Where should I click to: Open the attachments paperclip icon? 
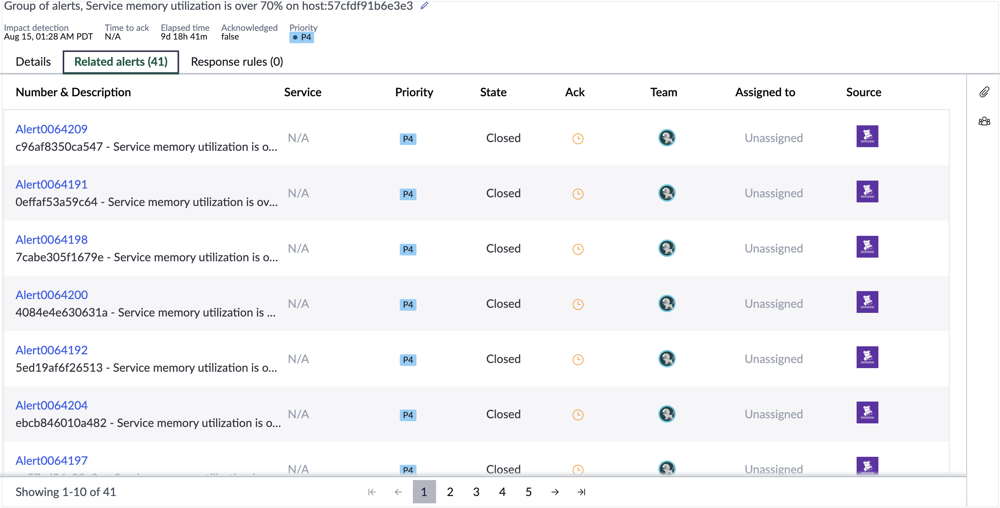click(x=984, y=92)
